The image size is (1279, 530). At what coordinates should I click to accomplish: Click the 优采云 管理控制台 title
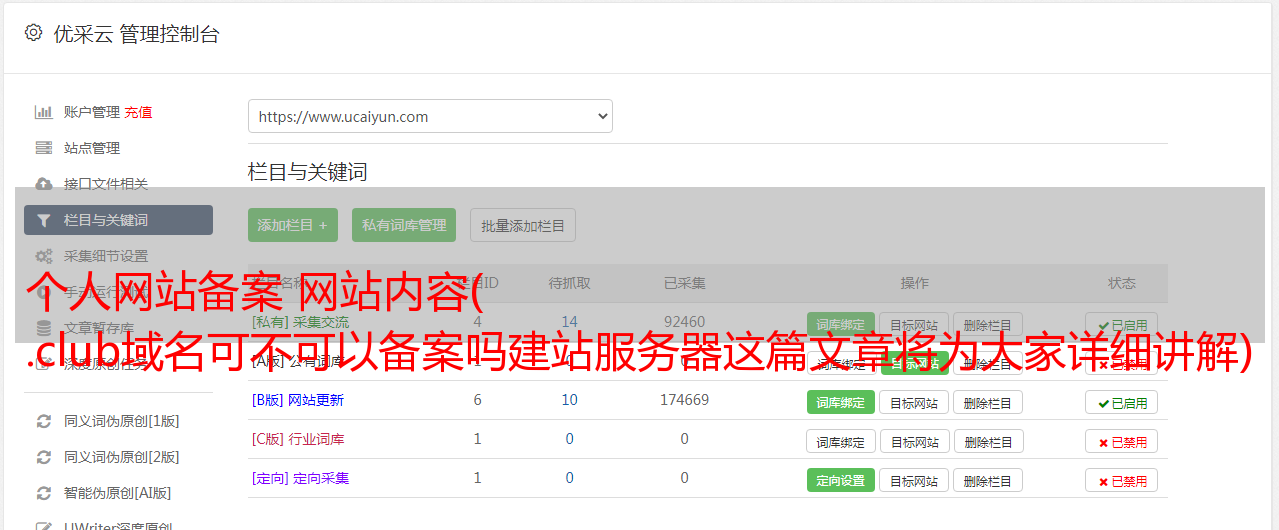click(136, 34)
